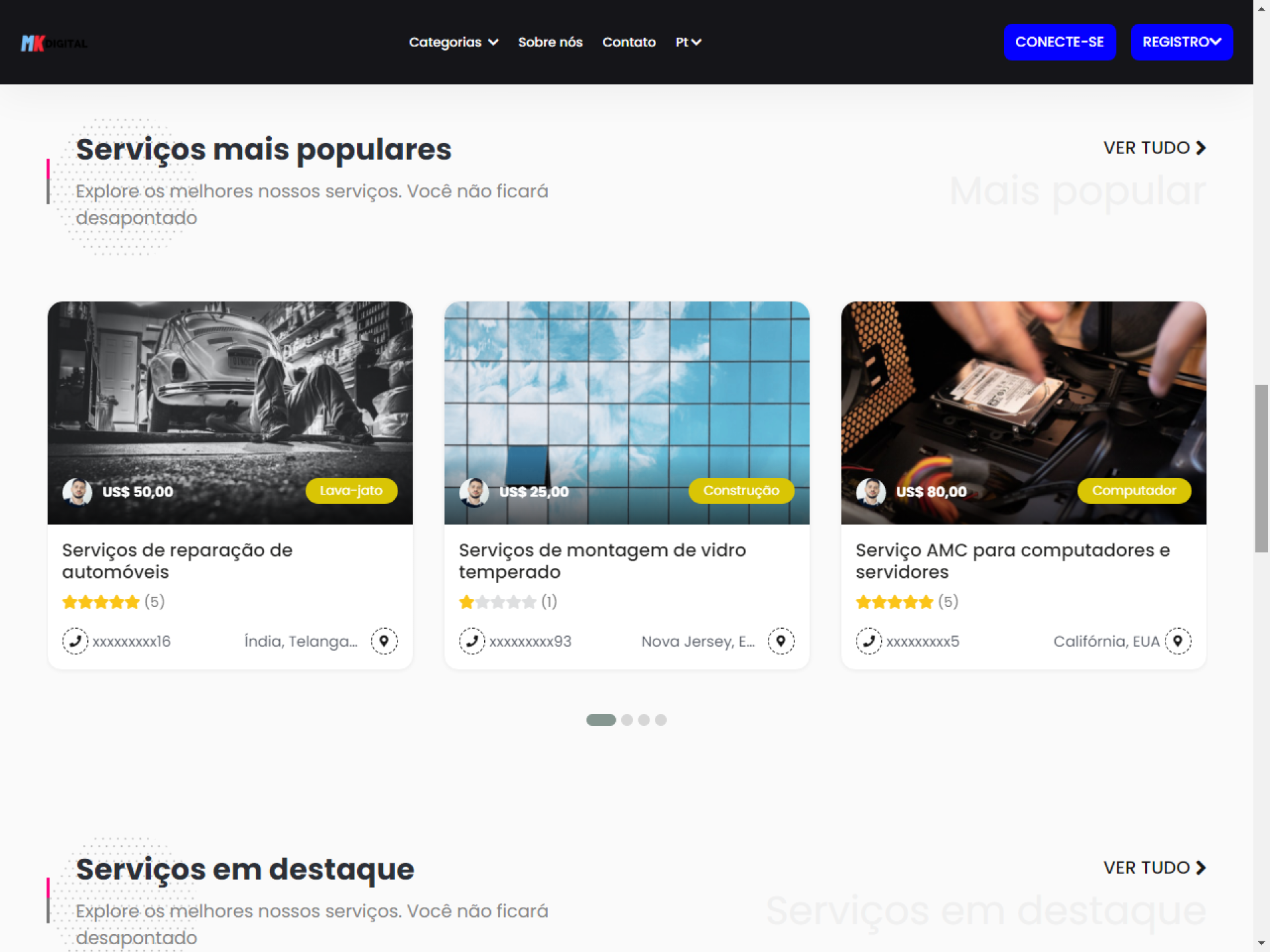1270x952 pixels.
Task: Open the computer hard drive service thumbnail
Action: [x=1023, y=413]
